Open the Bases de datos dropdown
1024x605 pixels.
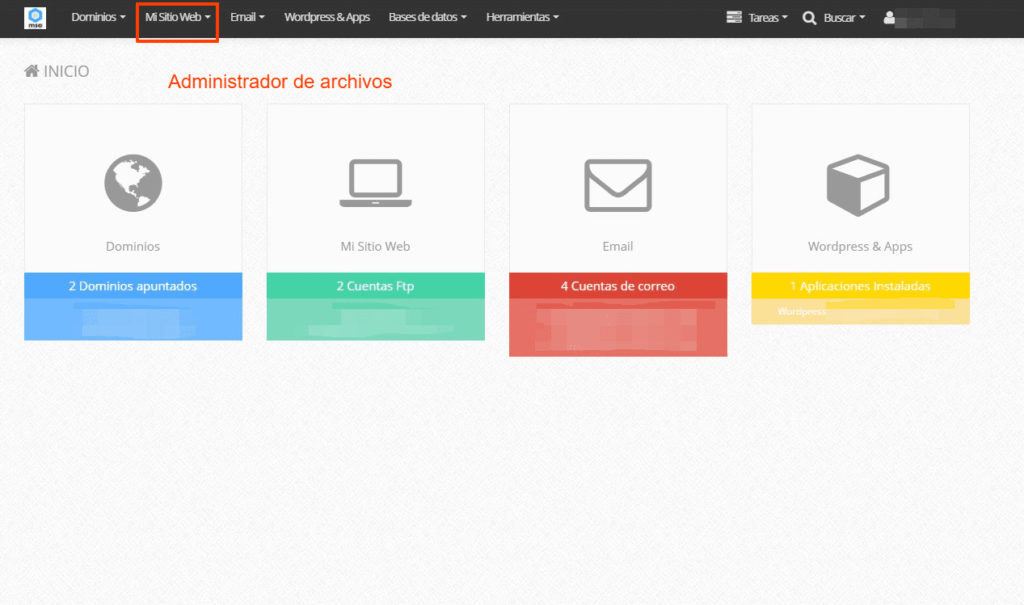pos(428,17)
